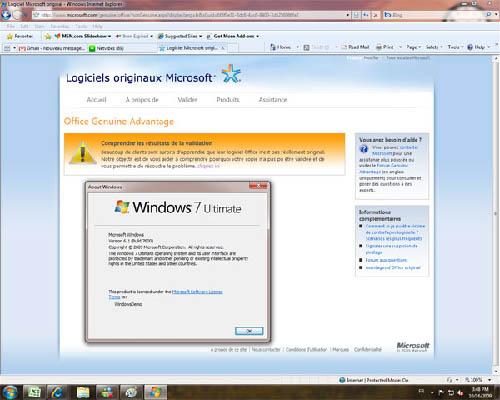Click the Read Mail toolbar icon
Screen dimensions: 500x400
355,47
